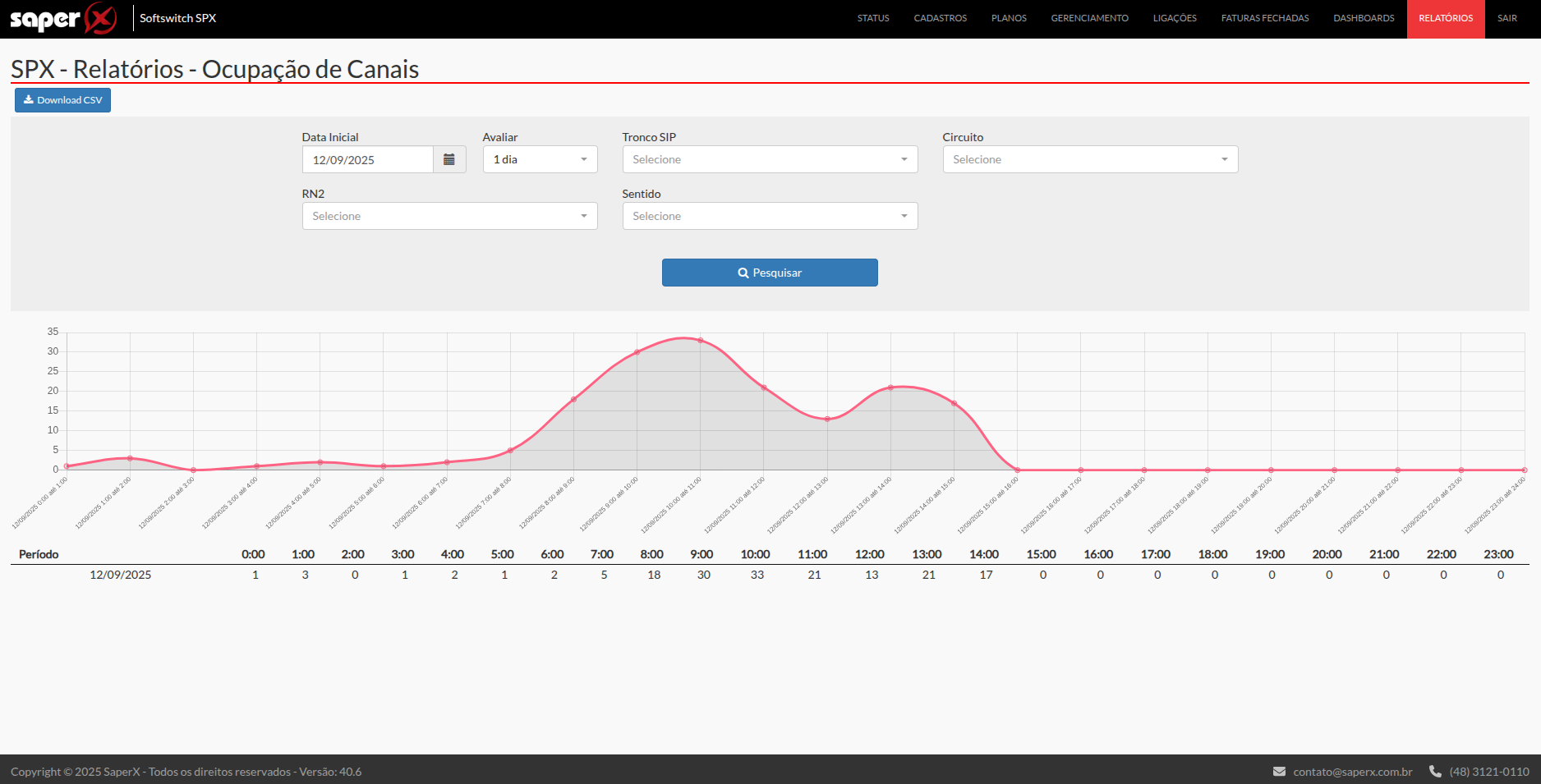Click the 14:00 column header

984,554
